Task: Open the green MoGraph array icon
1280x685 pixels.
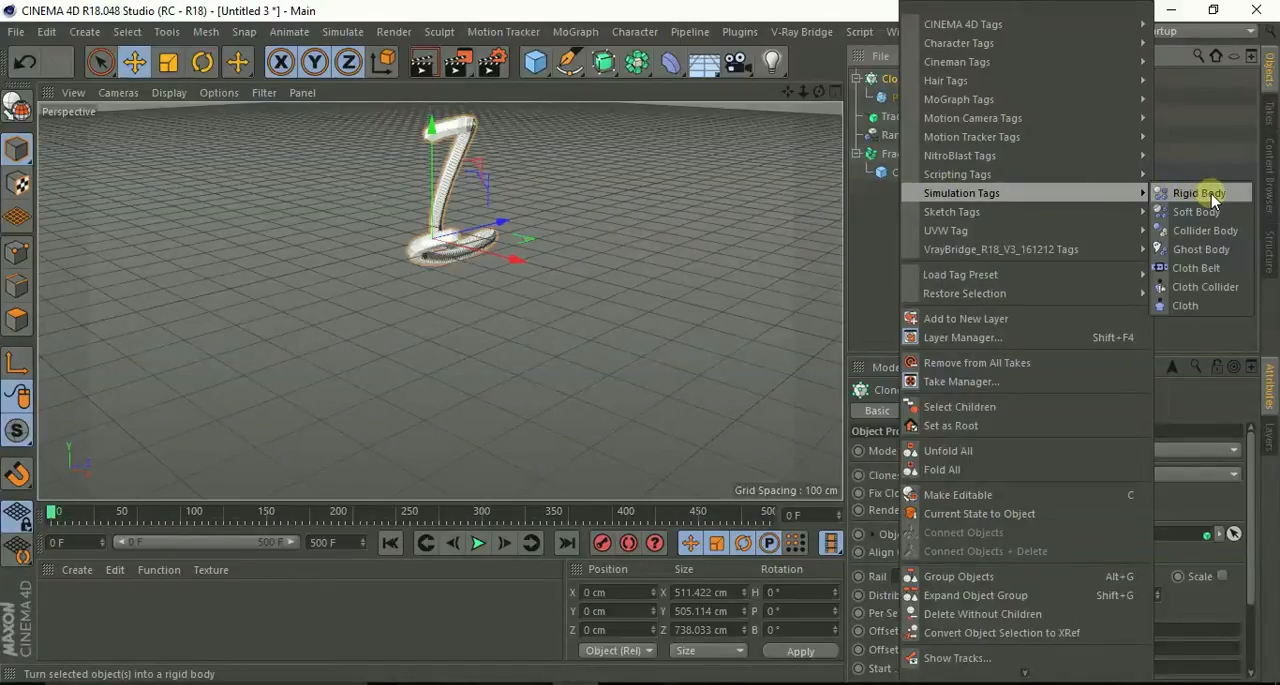Action: pyautogui.click(x=637, y=63)
